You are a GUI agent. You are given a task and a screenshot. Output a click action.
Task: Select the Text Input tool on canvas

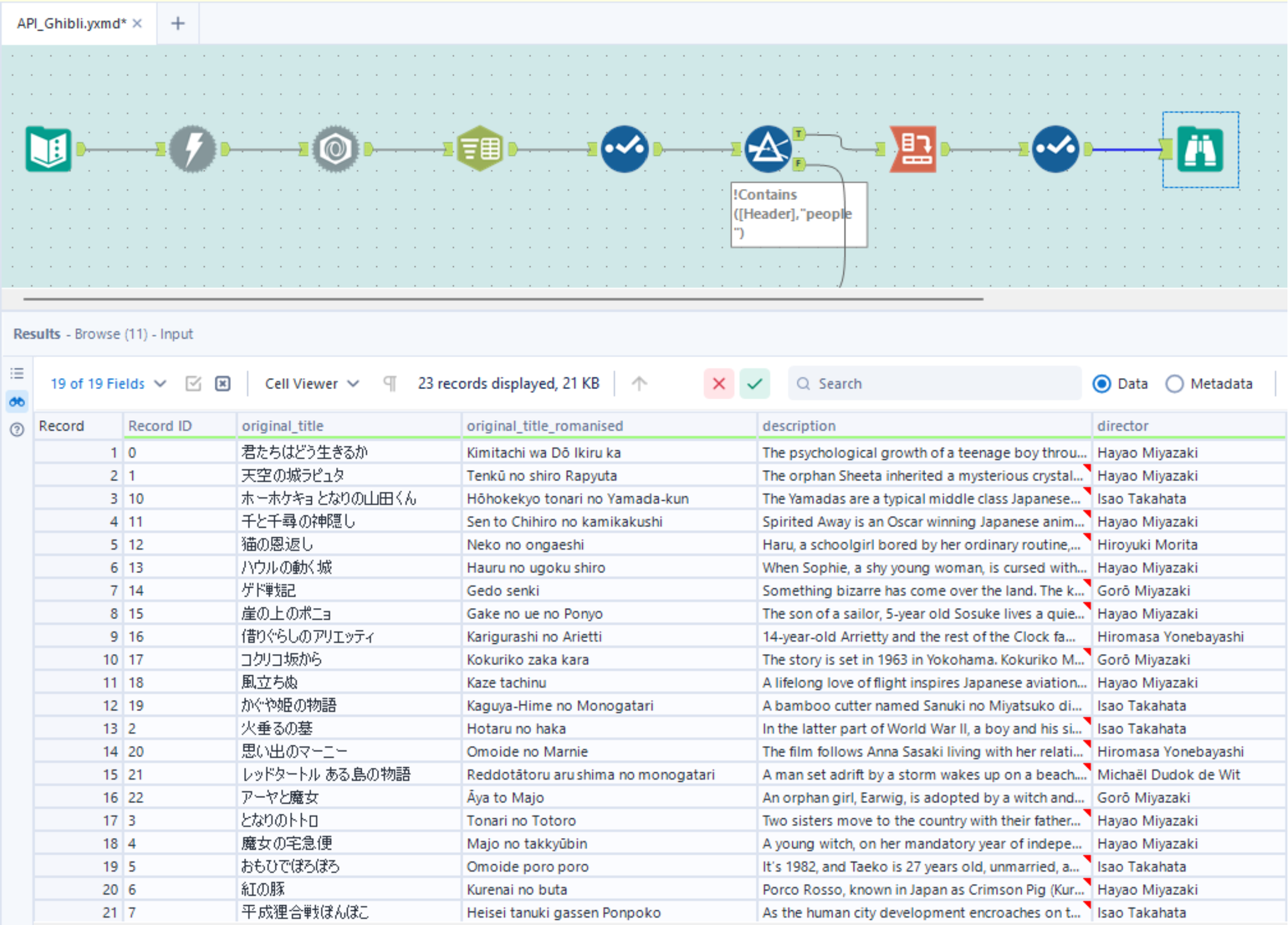tap(48, 149)
